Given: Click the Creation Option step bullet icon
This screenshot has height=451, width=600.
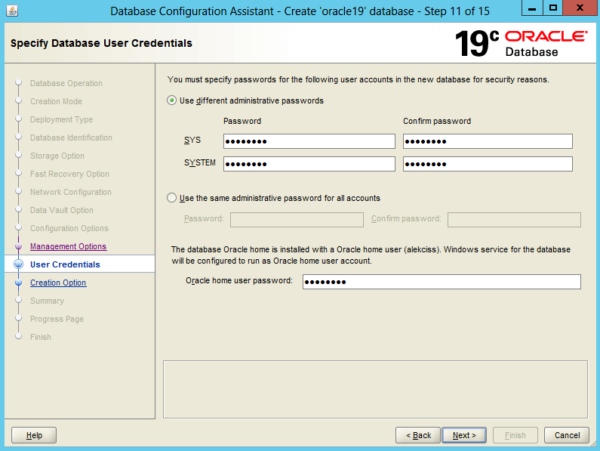Looking at the screenshot, I should point(18,283).
